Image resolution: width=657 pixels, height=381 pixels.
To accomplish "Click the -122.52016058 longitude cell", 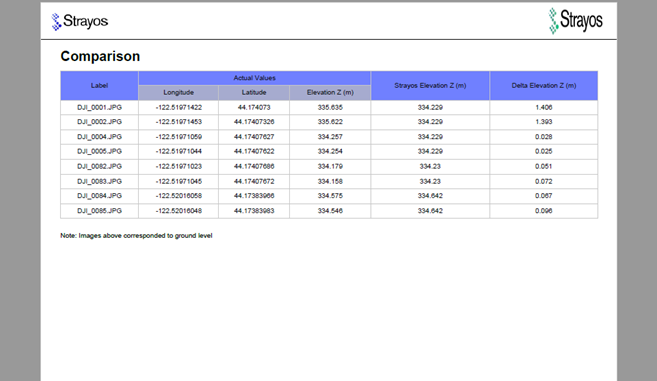I will (x=178, y=196).
